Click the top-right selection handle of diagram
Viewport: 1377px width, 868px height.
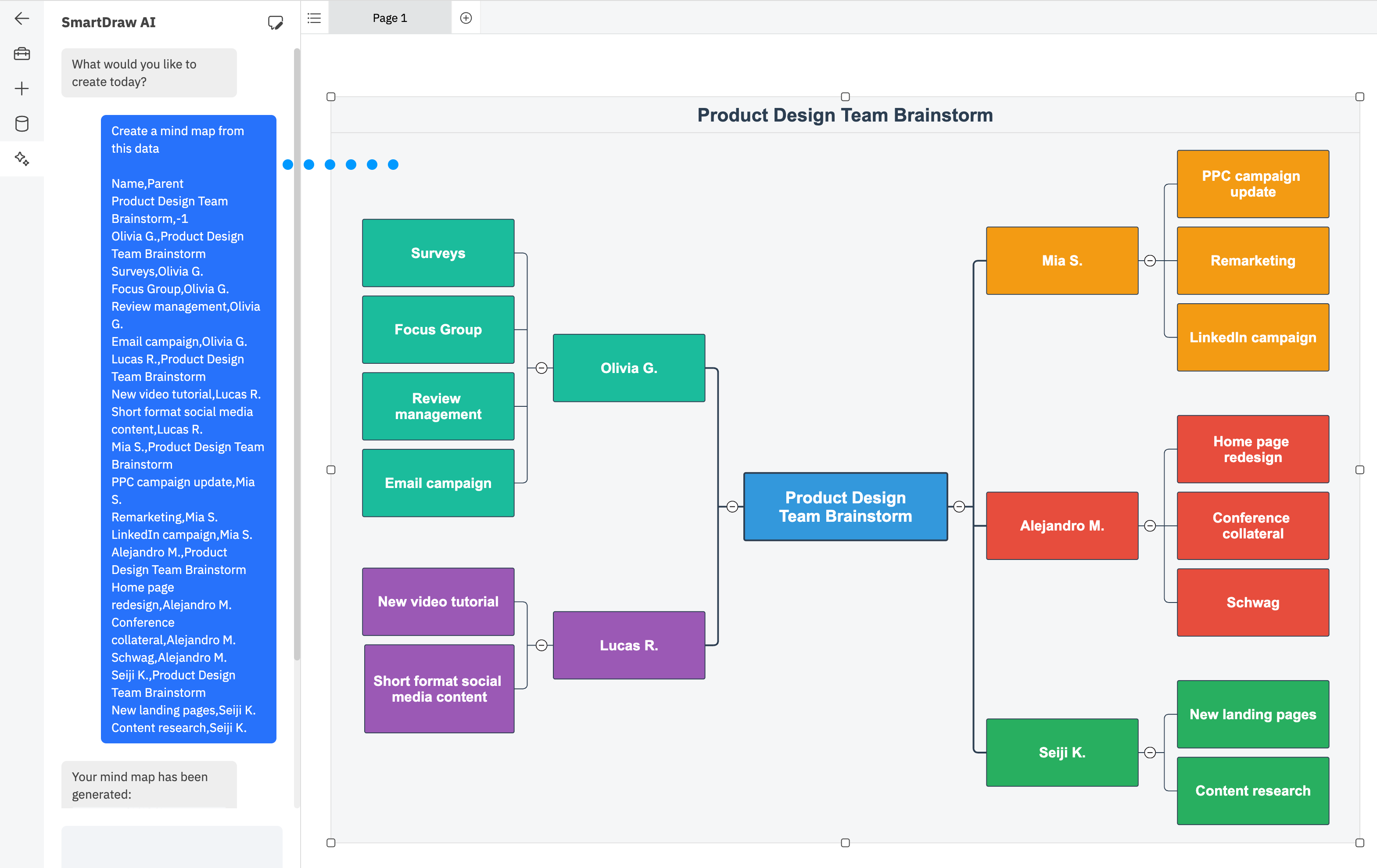(1360, 97)
